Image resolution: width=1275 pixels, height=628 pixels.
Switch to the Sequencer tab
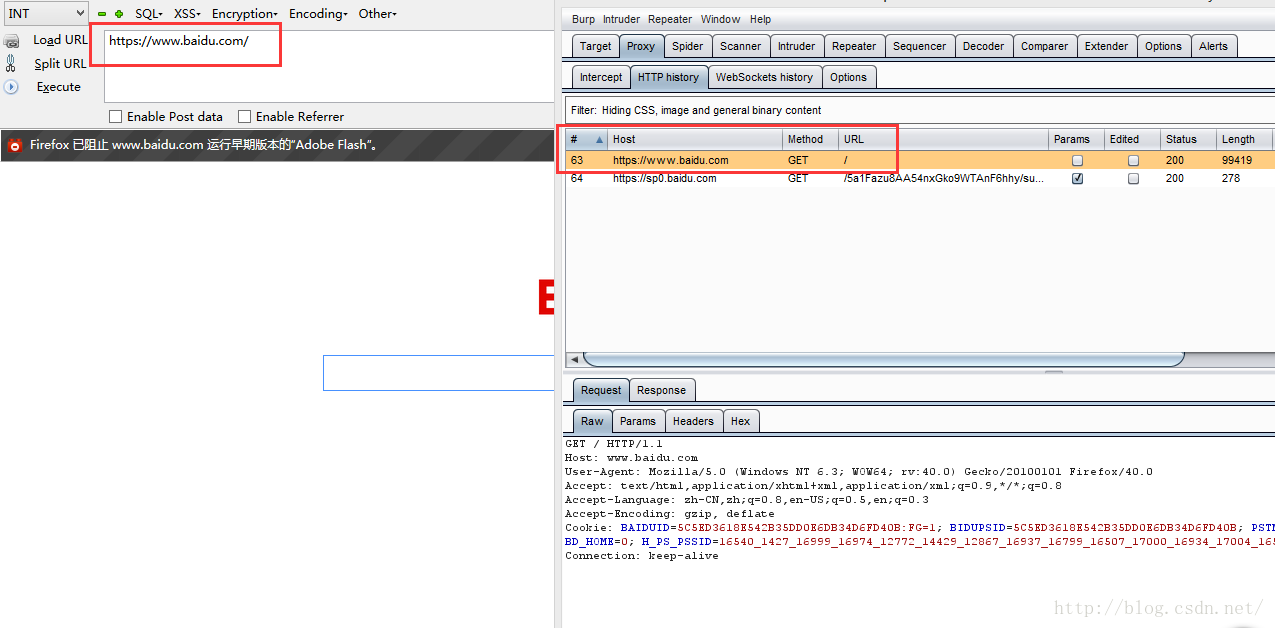point(919,46)
